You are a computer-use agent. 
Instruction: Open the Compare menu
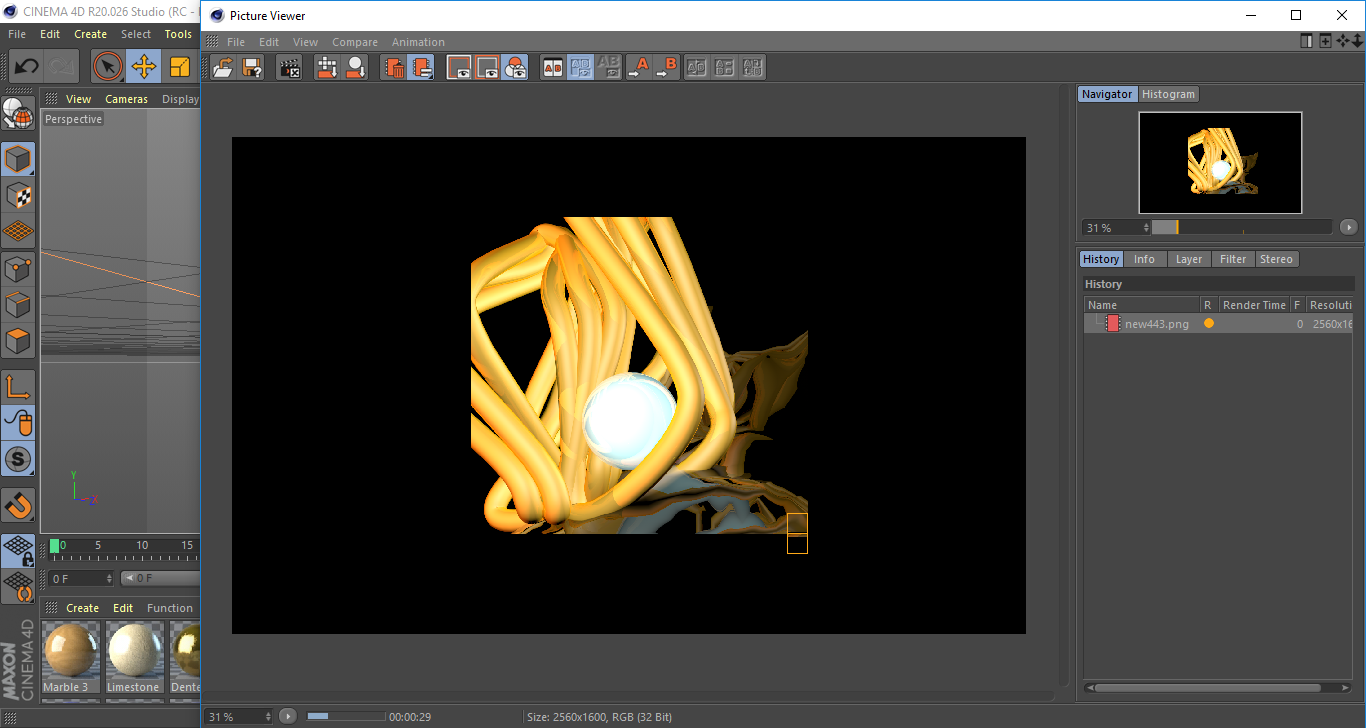pos(355,42)
